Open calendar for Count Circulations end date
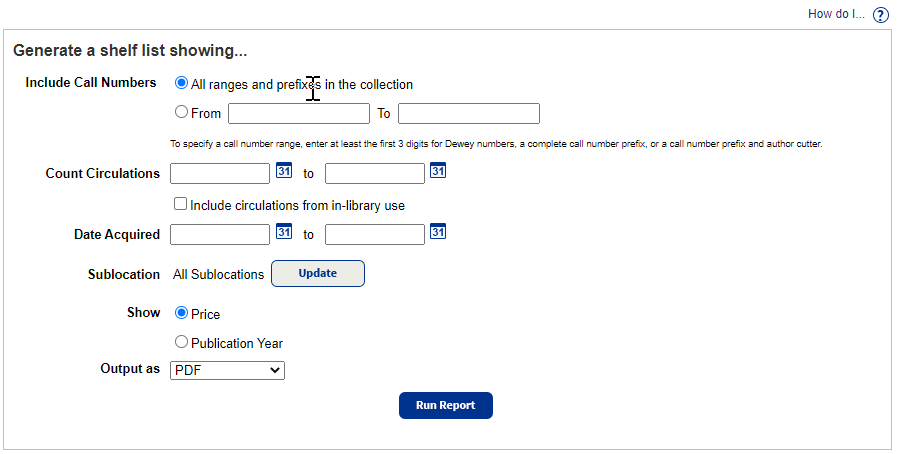The height and width of the screenshot is (454, 898). 438,171
